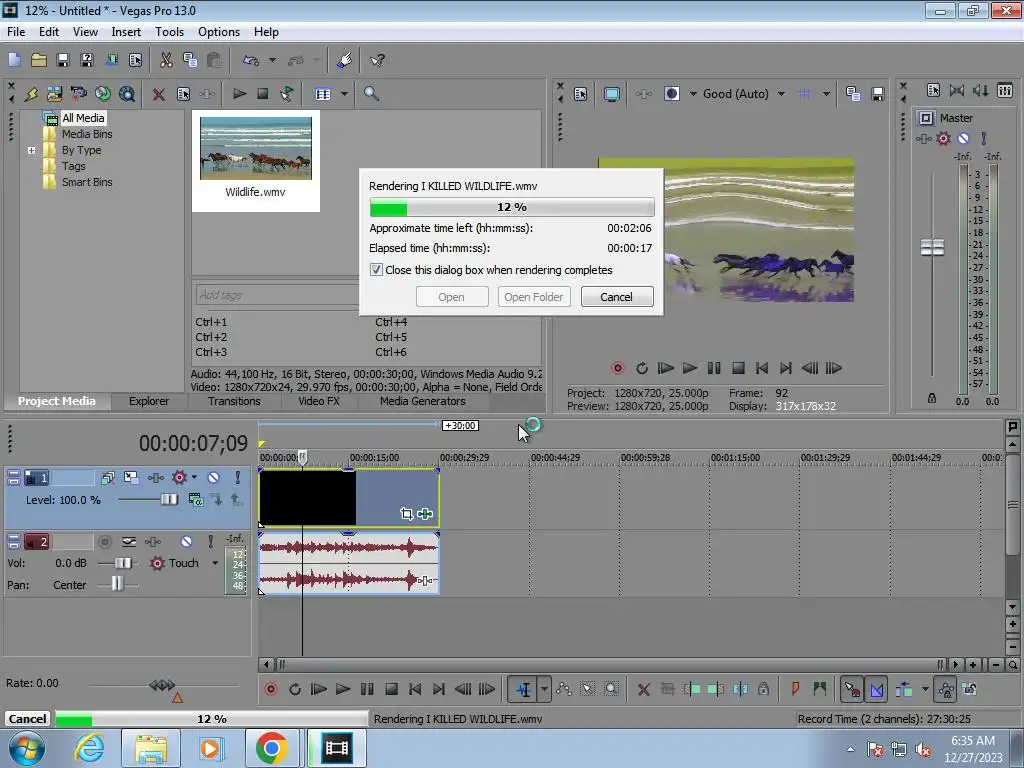The height and width of the screenshot is (768, 1024).
Task: Open the Undo history dropdown arrow
Action: 272,60
